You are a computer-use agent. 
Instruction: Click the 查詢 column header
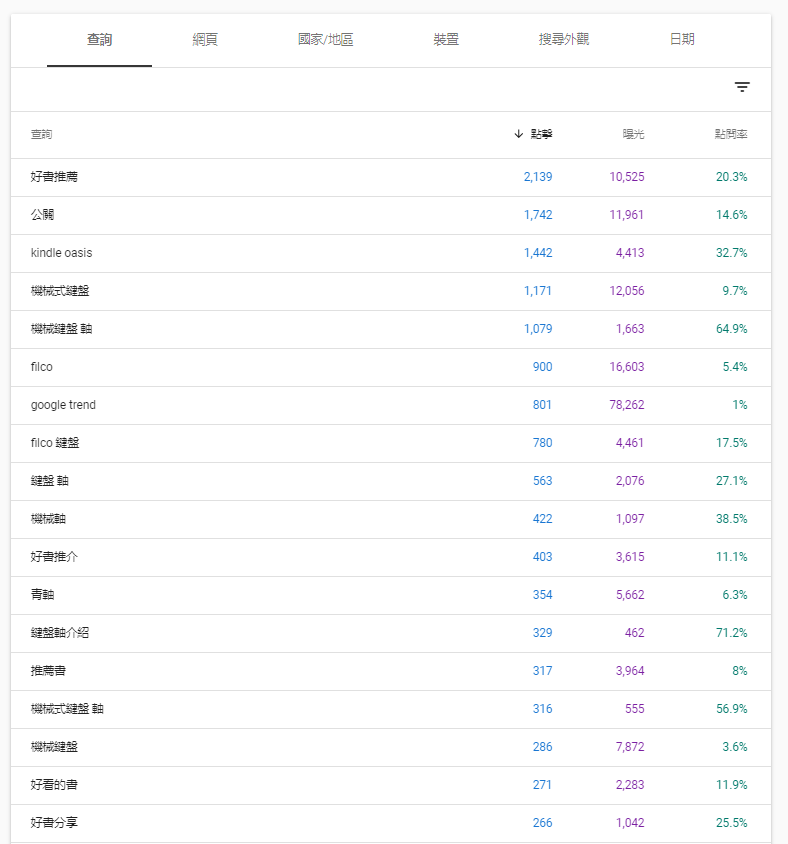(41, 134)
